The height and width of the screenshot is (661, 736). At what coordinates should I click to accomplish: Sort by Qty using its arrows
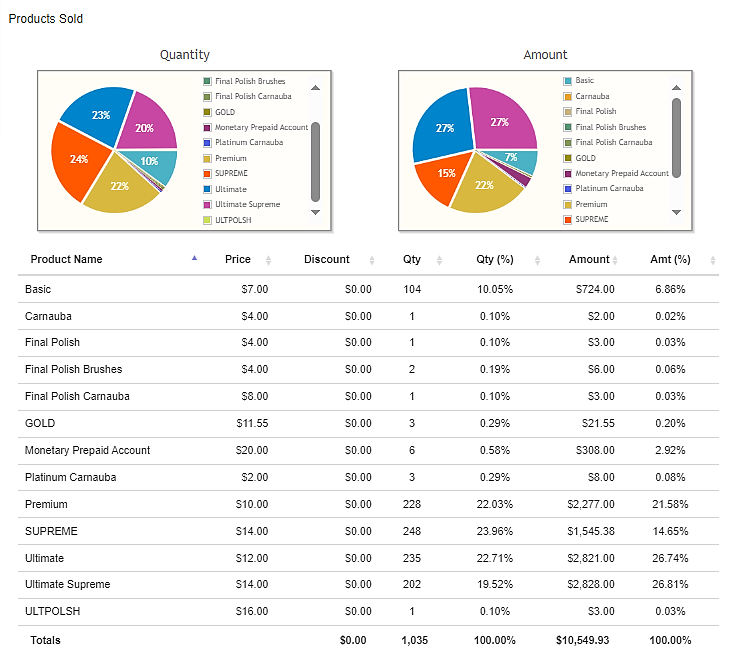coord(439,260)
